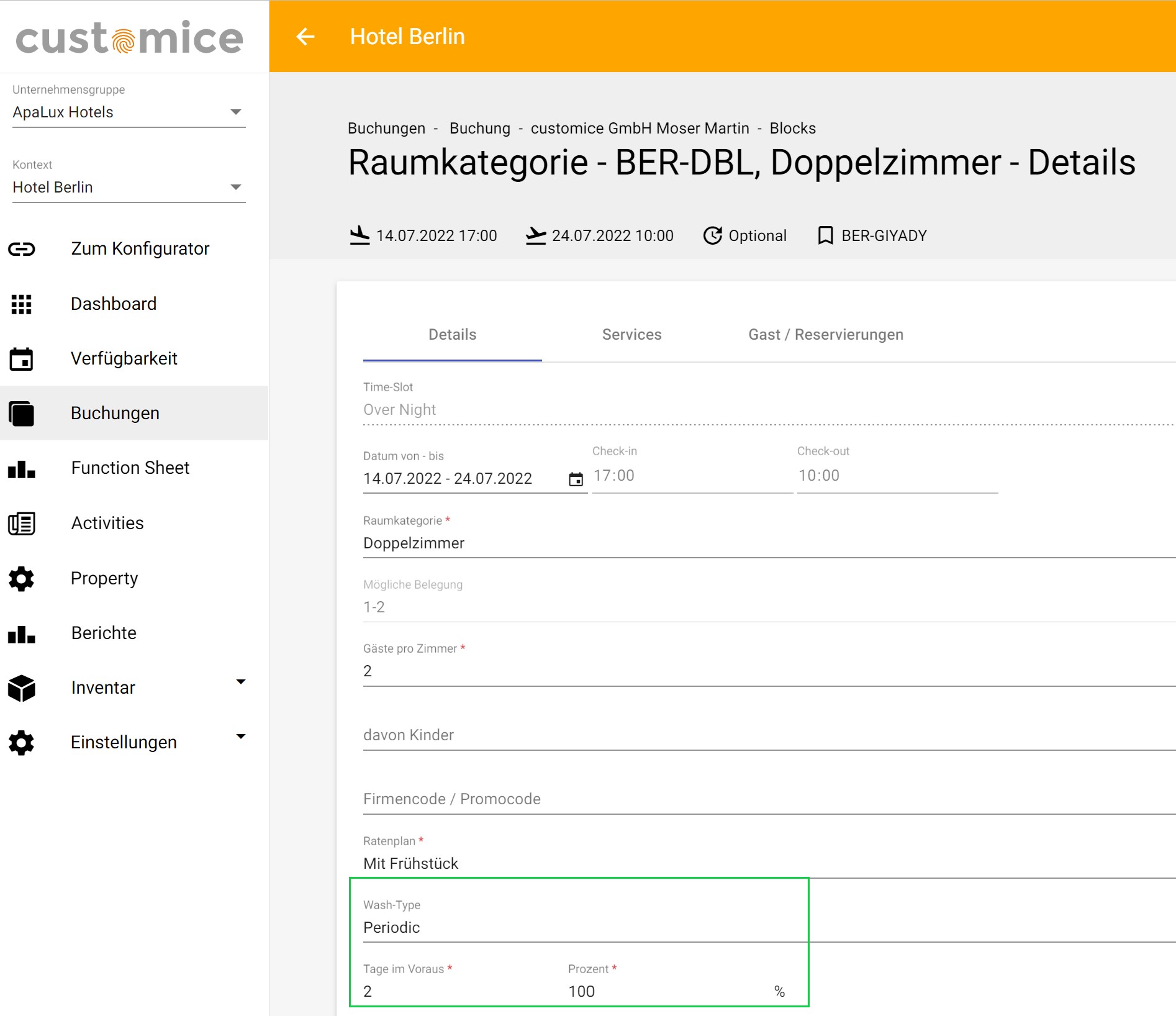This screenshot has width=1176, height=1016.
Task: Click the Property gear icon
Action: point(22,579)
